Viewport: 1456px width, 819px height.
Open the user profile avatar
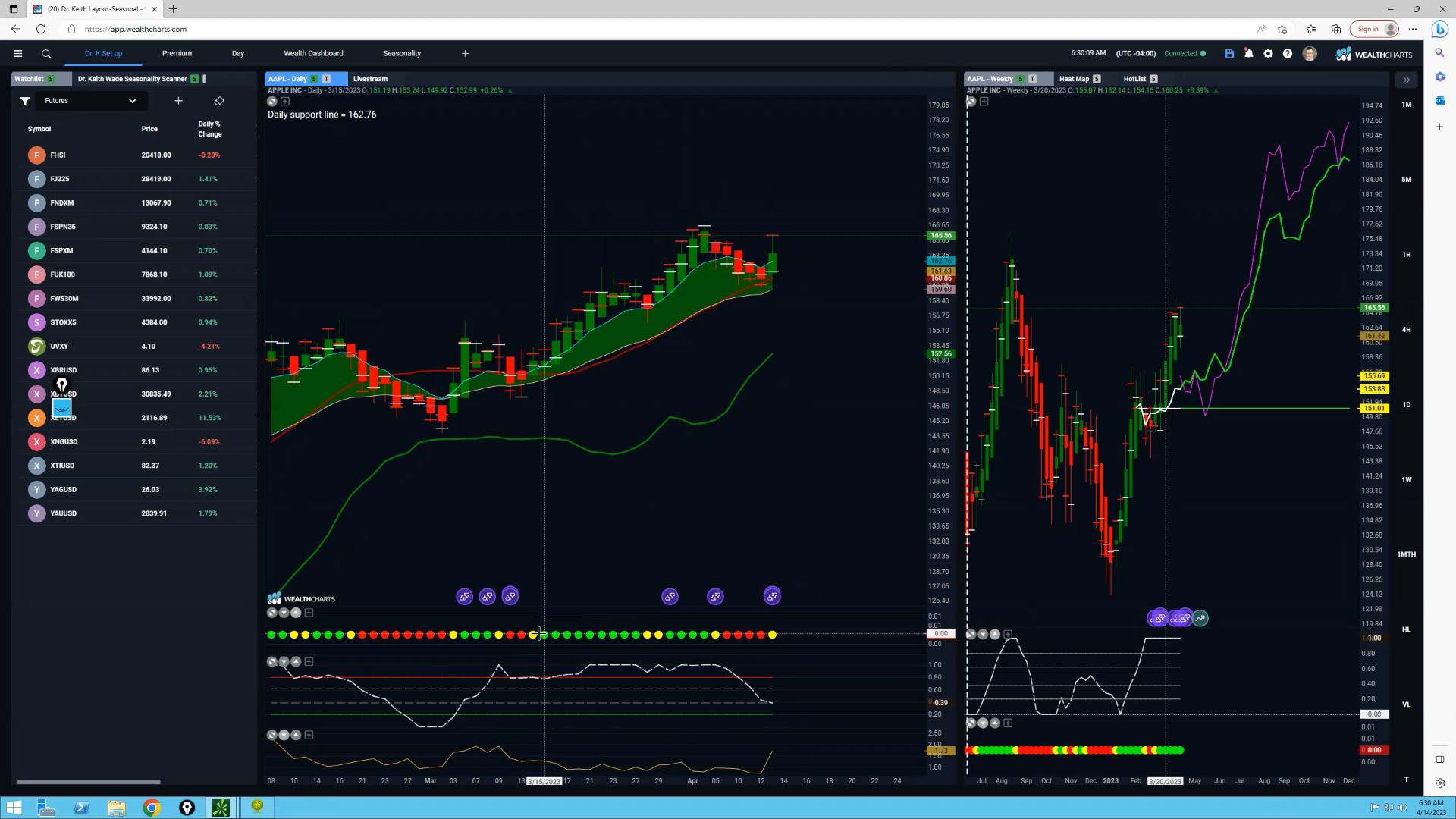point(1310,54)
